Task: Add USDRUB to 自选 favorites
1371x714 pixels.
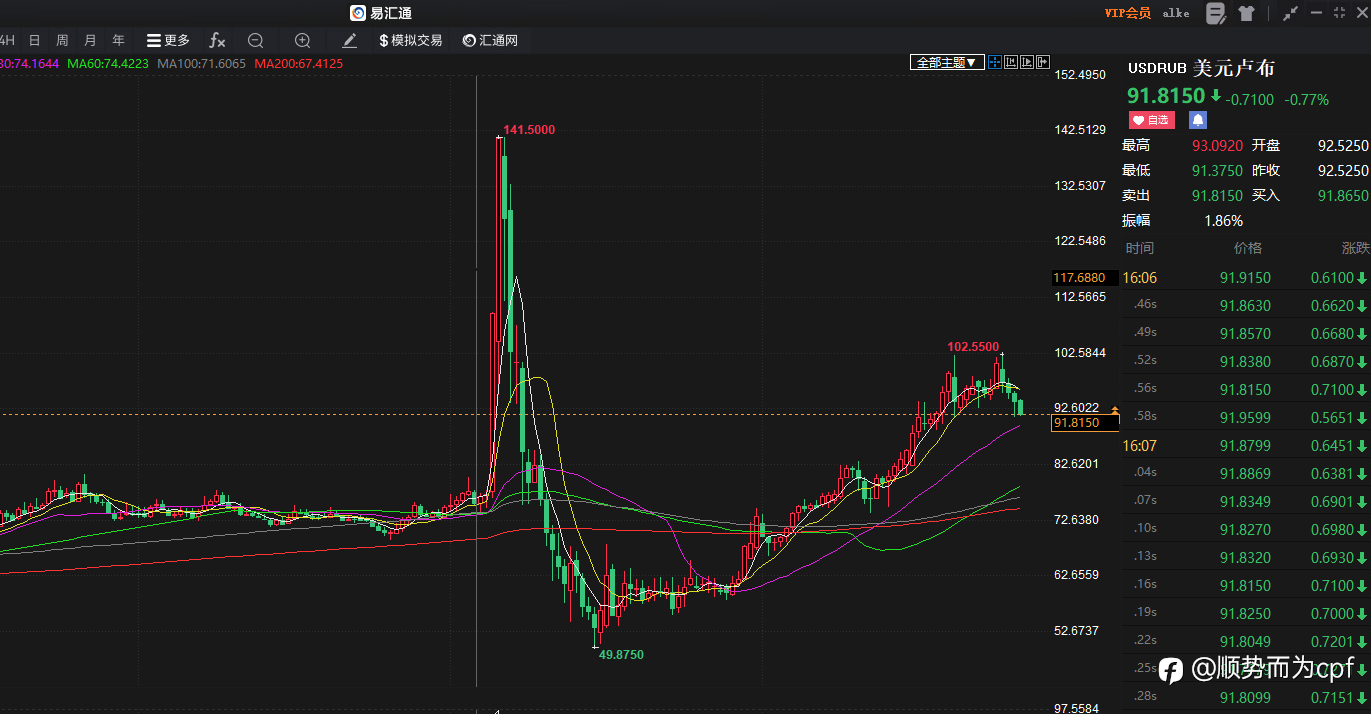Action: point(1151,120)
